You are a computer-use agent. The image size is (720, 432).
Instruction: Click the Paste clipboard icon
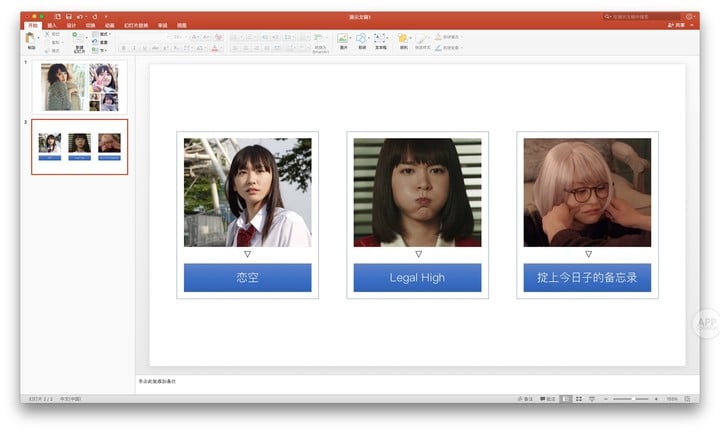(x=30, y=39)
